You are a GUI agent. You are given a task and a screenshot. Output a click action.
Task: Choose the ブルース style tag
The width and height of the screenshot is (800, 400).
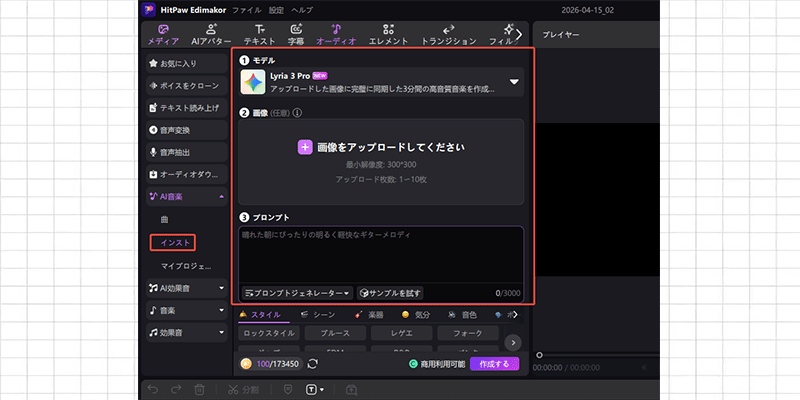[x=335, y=333]
